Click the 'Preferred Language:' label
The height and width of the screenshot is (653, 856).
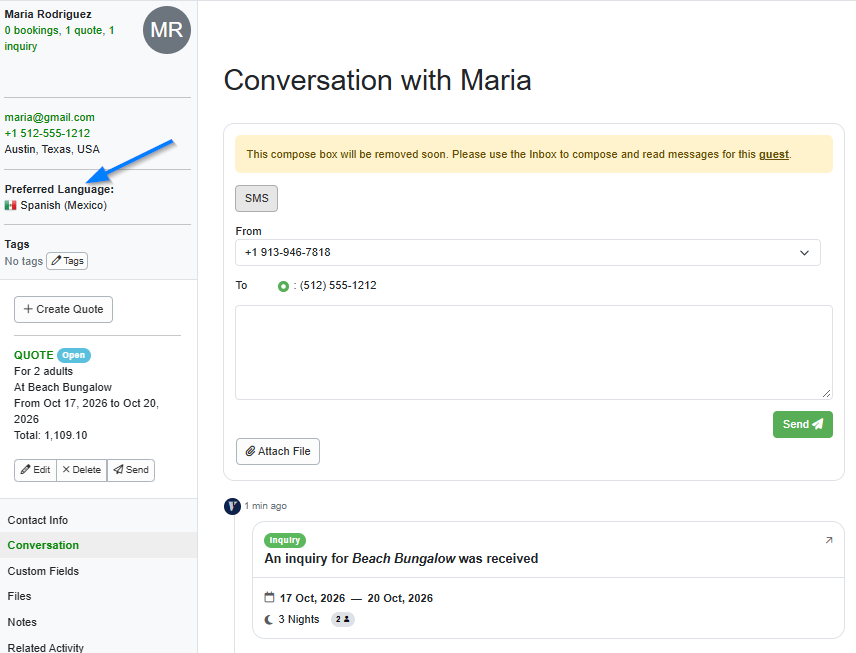pyautogui.click(x=60, y=189)
